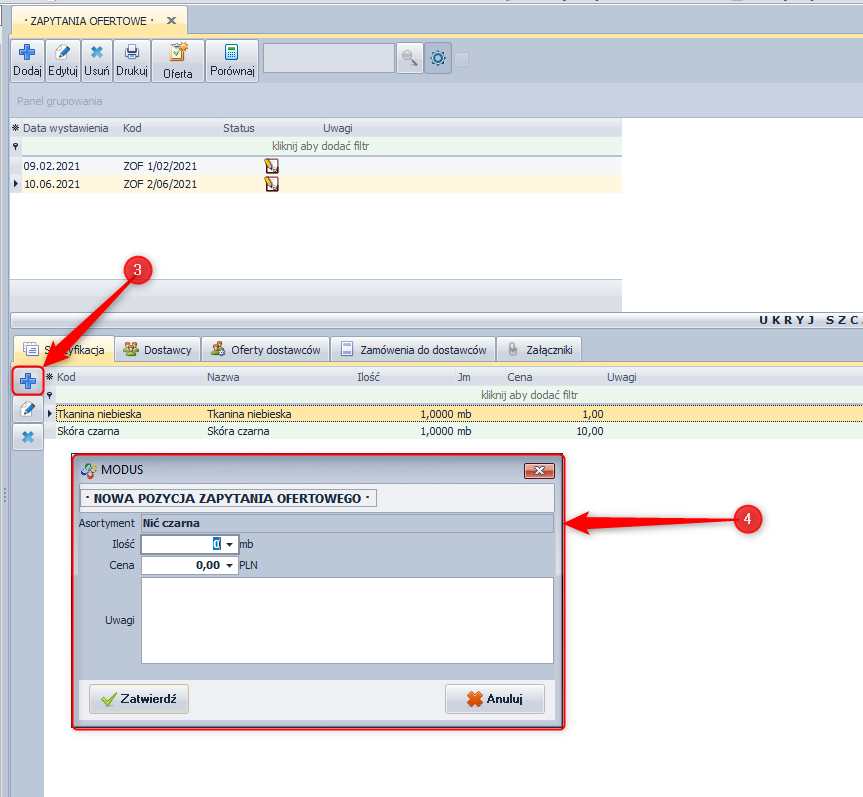
Task: Click the Oferta toolbar button
Action: click(178, 61)
